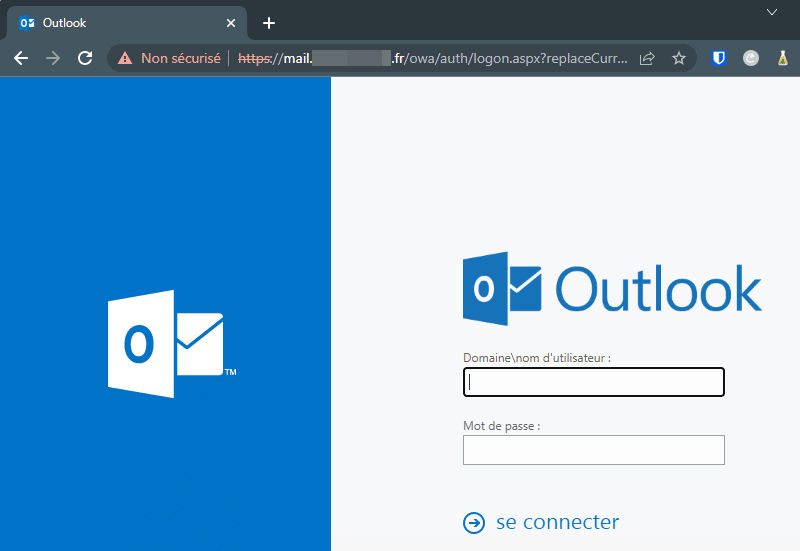
Task: Click the "Mot de passe :" label
Action: [502, 426]
